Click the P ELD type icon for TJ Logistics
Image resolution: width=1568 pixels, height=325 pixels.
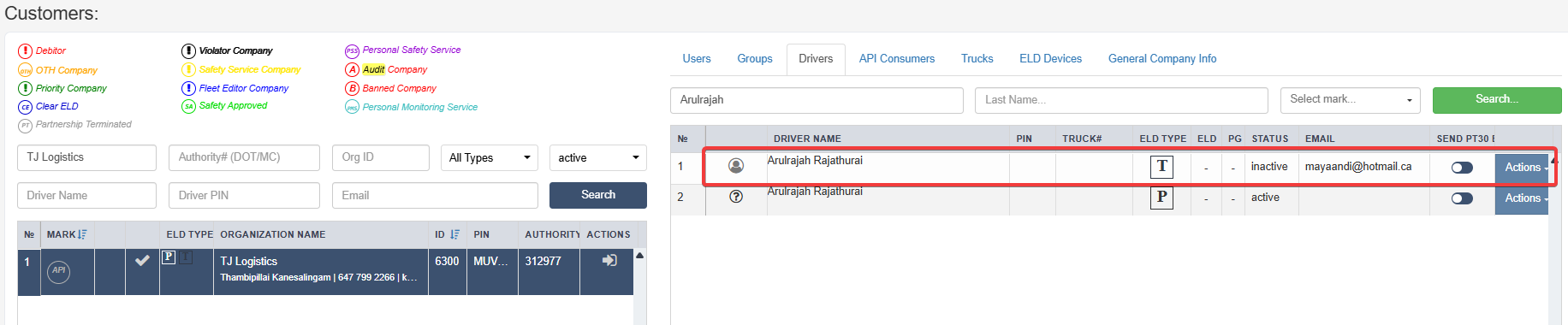pyautogui.click(x=169, y=257)
